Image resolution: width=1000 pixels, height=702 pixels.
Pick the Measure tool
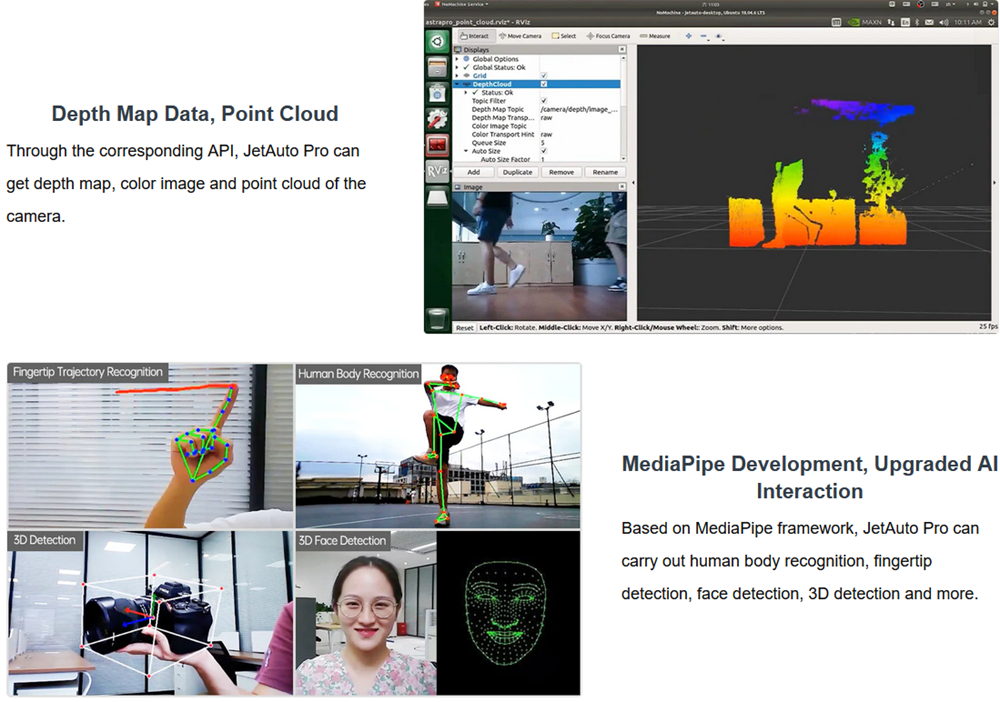coord(658,36)
